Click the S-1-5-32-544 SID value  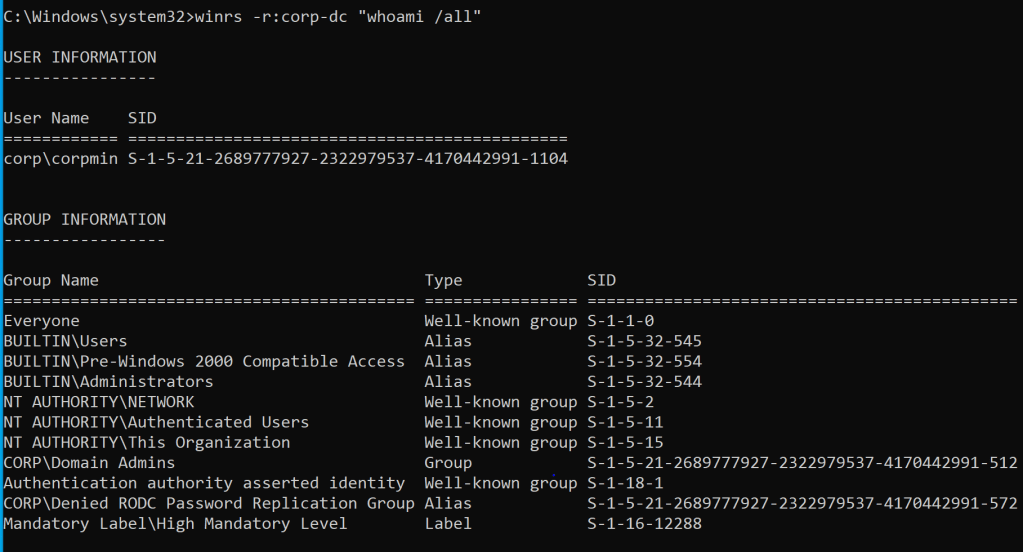[644, 381]
